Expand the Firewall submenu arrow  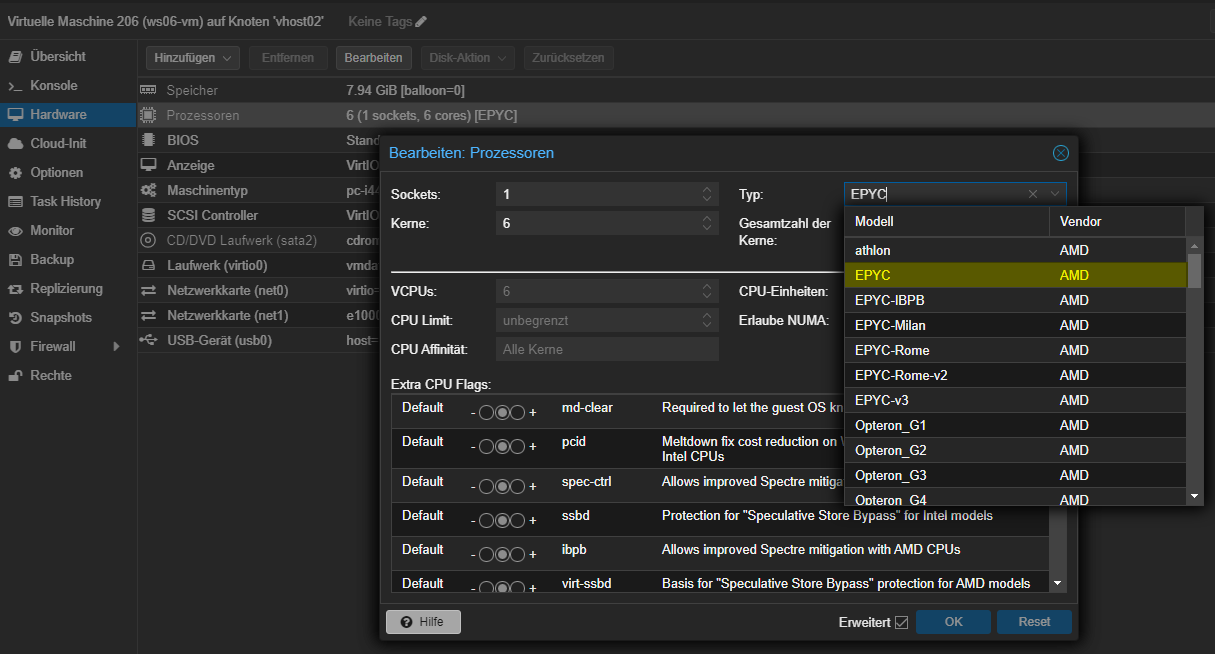tap(116, 346)
